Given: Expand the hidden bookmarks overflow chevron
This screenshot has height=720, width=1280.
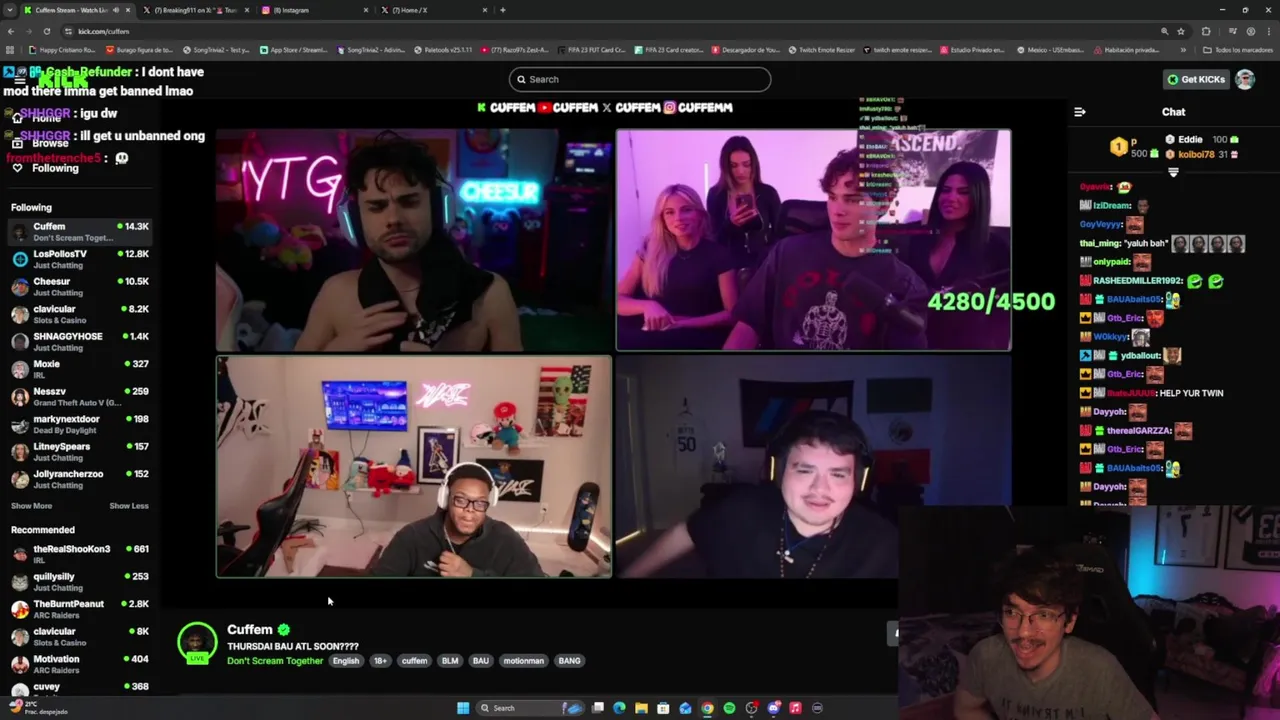Looking at the screenshot, I should (1184, 49).
